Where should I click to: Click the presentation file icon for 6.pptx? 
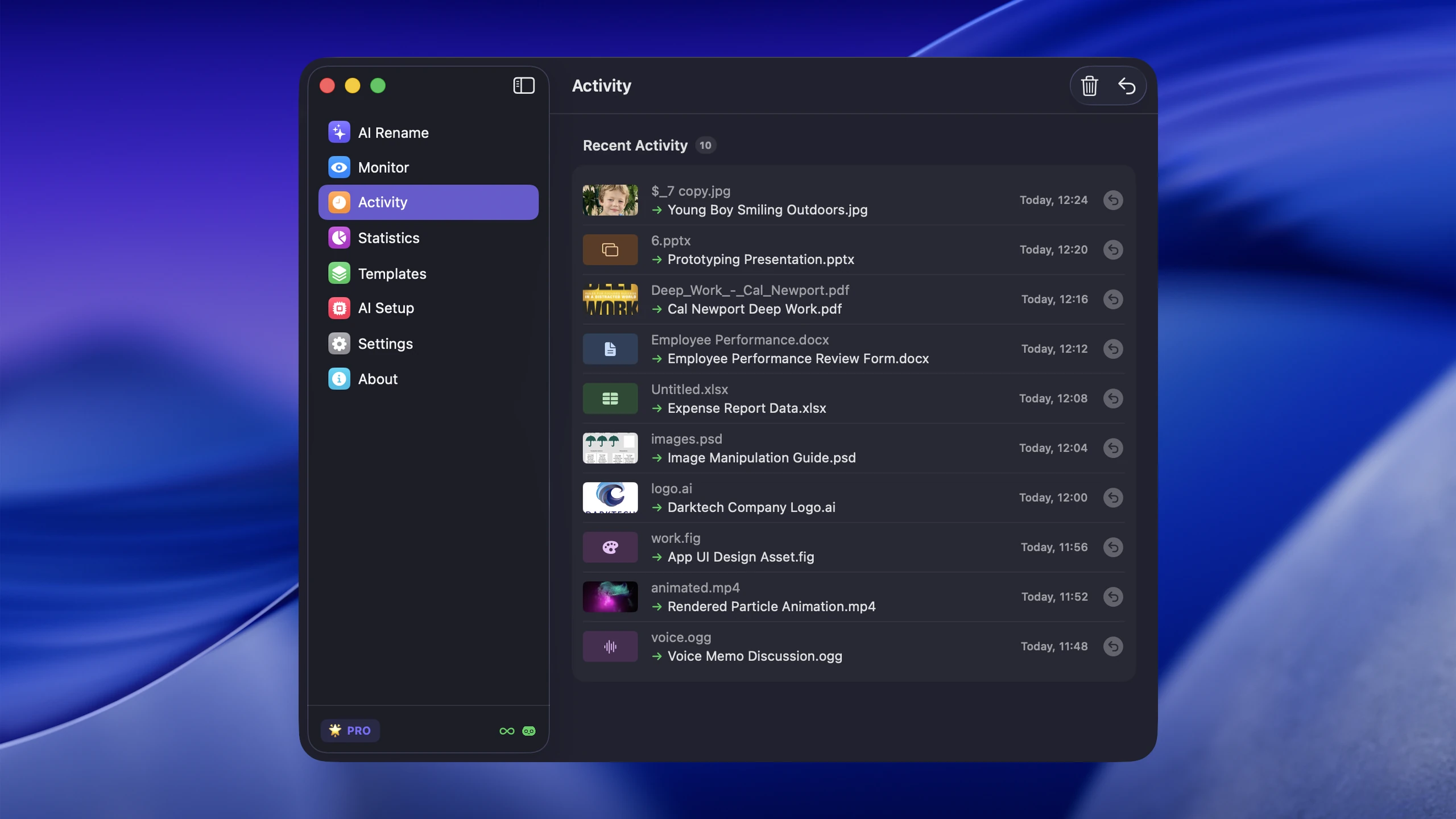pyautogui.click(x=610, y=250)
